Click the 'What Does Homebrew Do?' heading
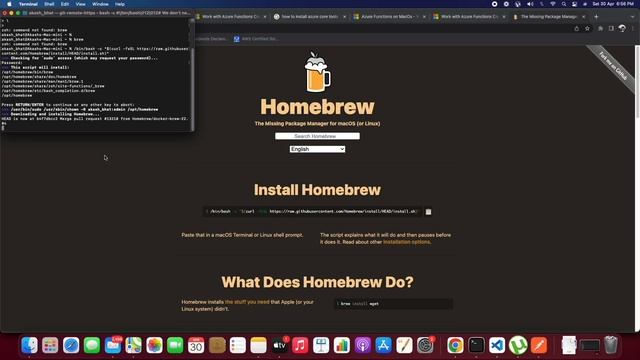The image size is (640, 360). pos(317,282)
